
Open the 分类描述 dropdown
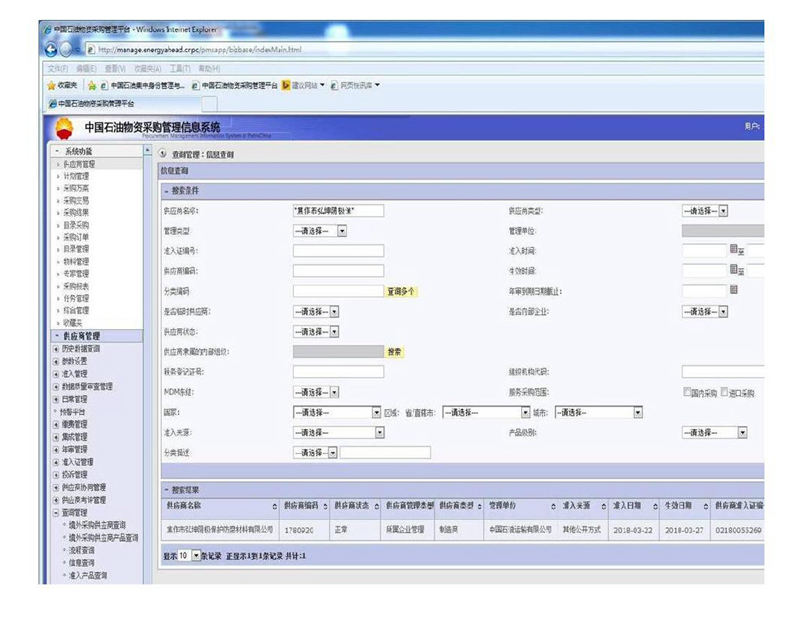pos(315,453)
